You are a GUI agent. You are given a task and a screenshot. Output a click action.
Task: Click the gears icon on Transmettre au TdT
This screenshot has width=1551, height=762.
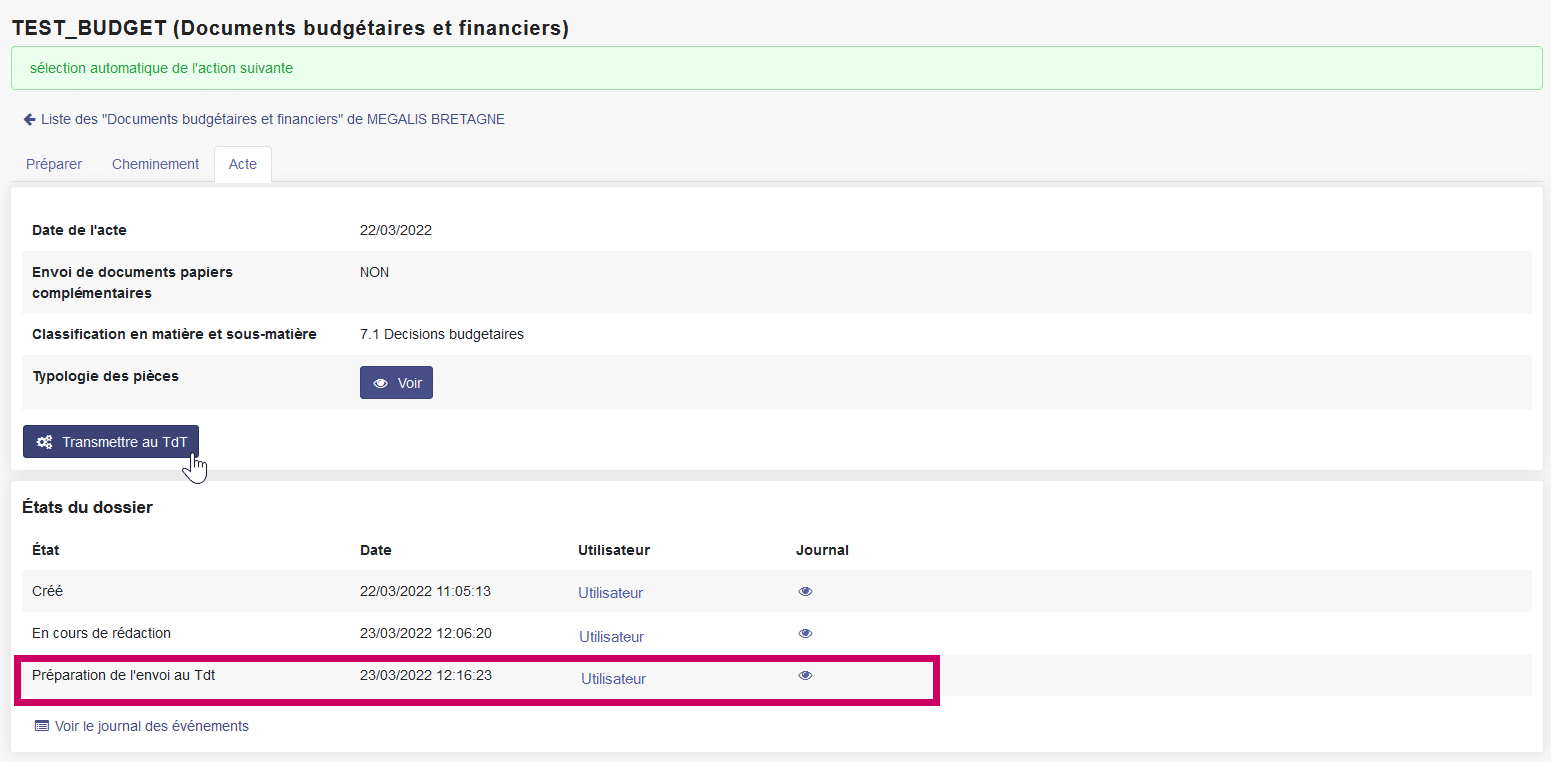coord(44,442)
